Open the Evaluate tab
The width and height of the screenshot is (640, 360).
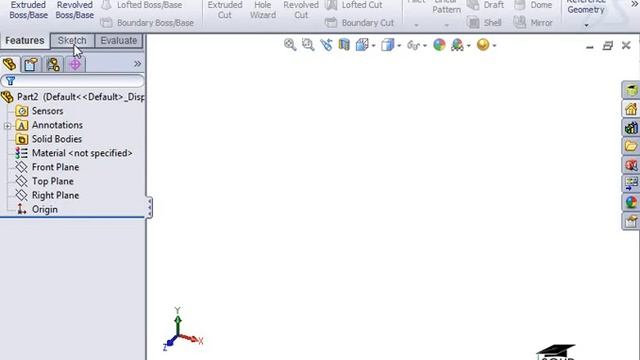tap(118, 40)
